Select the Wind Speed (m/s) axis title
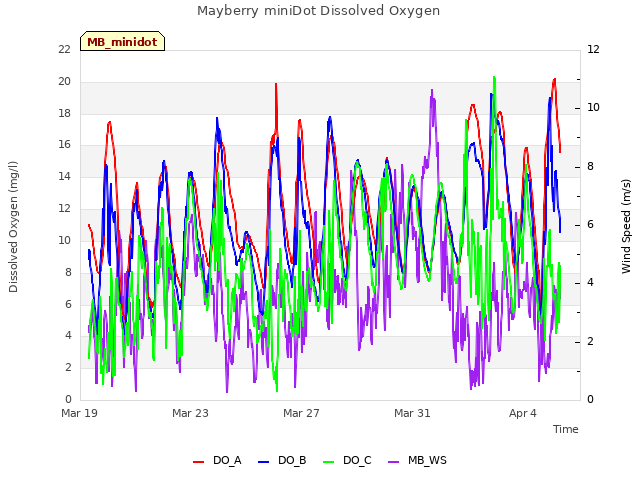The image size is (640, 480). 626,226
